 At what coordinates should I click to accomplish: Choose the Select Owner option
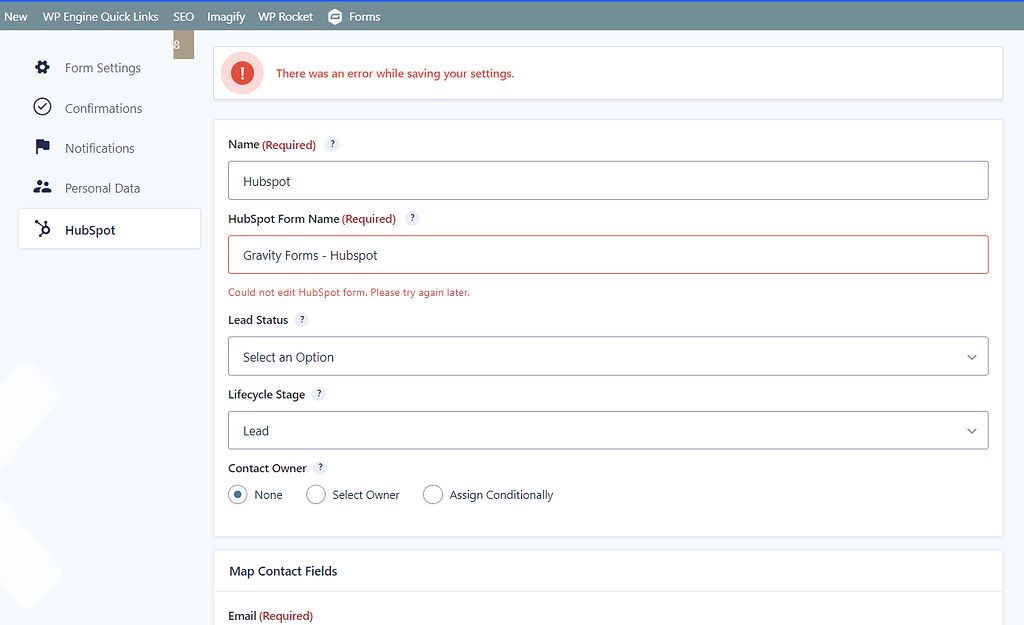(316, 494)
